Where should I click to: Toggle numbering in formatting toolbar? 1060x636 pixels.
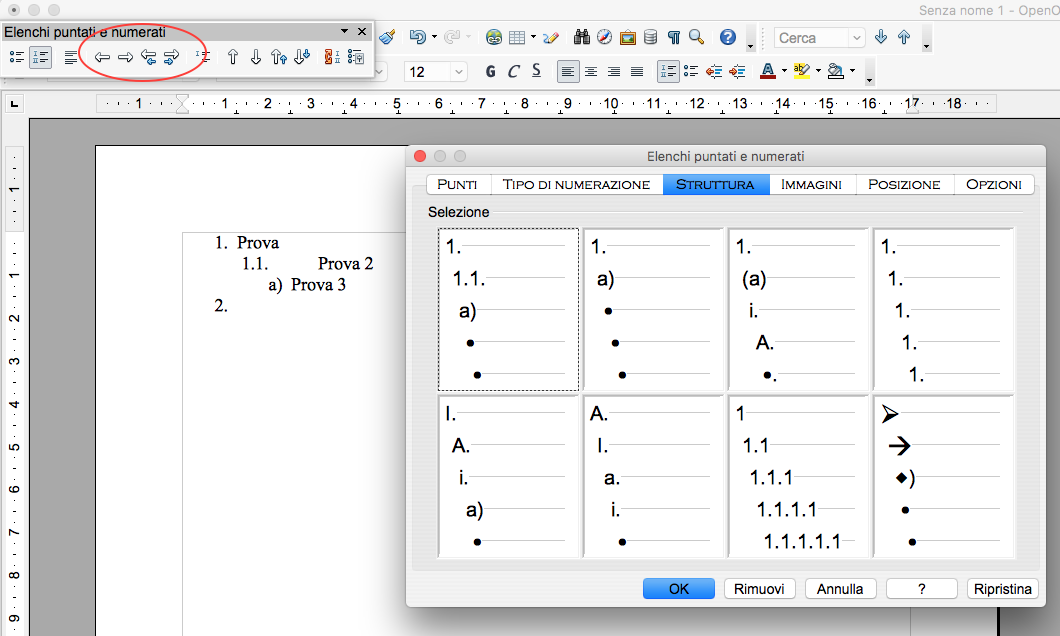coord(668,71)
